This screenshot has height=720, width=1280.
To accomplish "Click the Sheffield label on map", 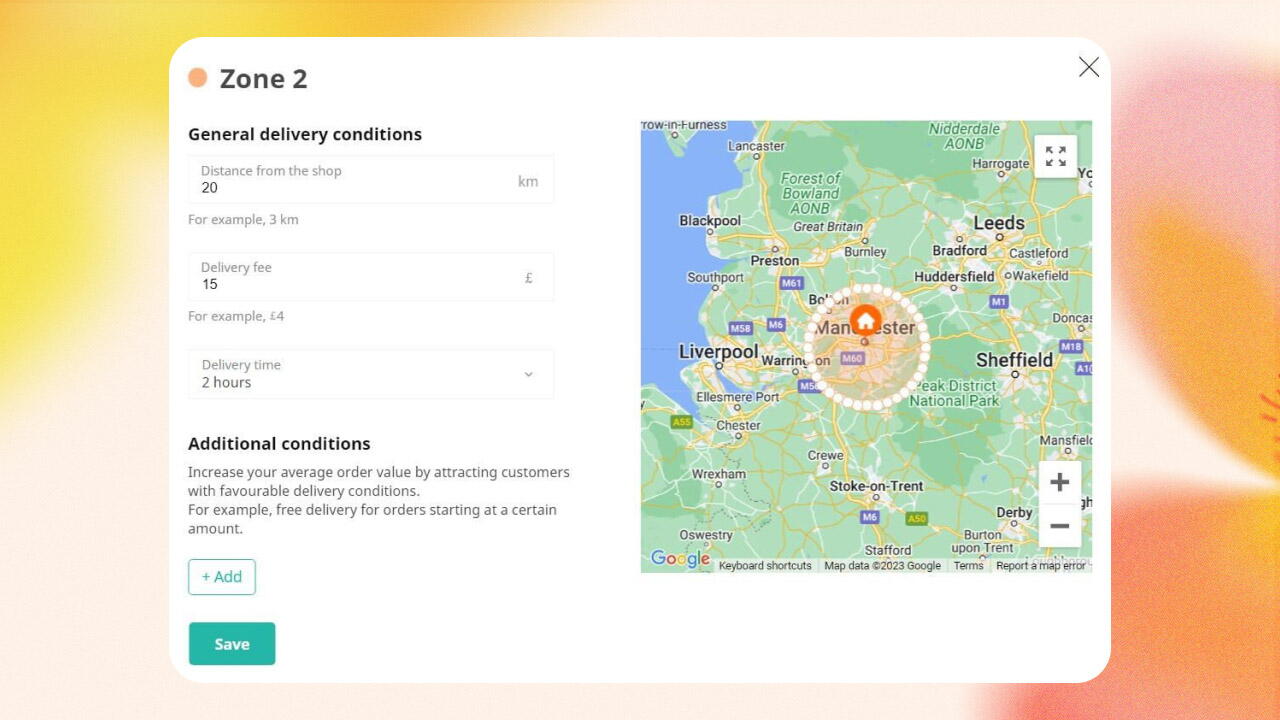I will [x=1014, y=360].
